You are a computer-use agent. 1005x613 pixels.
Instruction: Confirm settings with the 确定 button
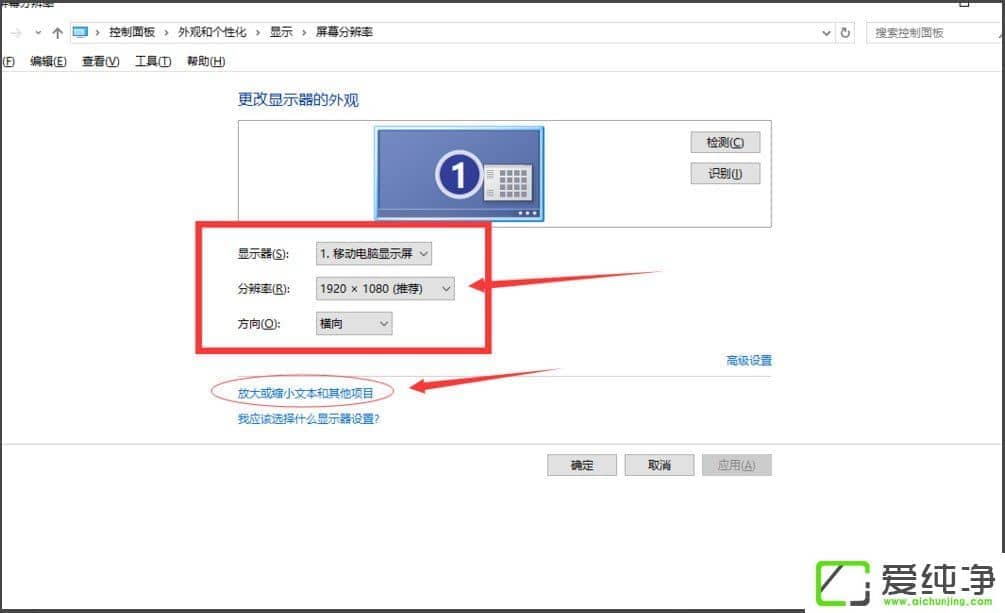581,464
